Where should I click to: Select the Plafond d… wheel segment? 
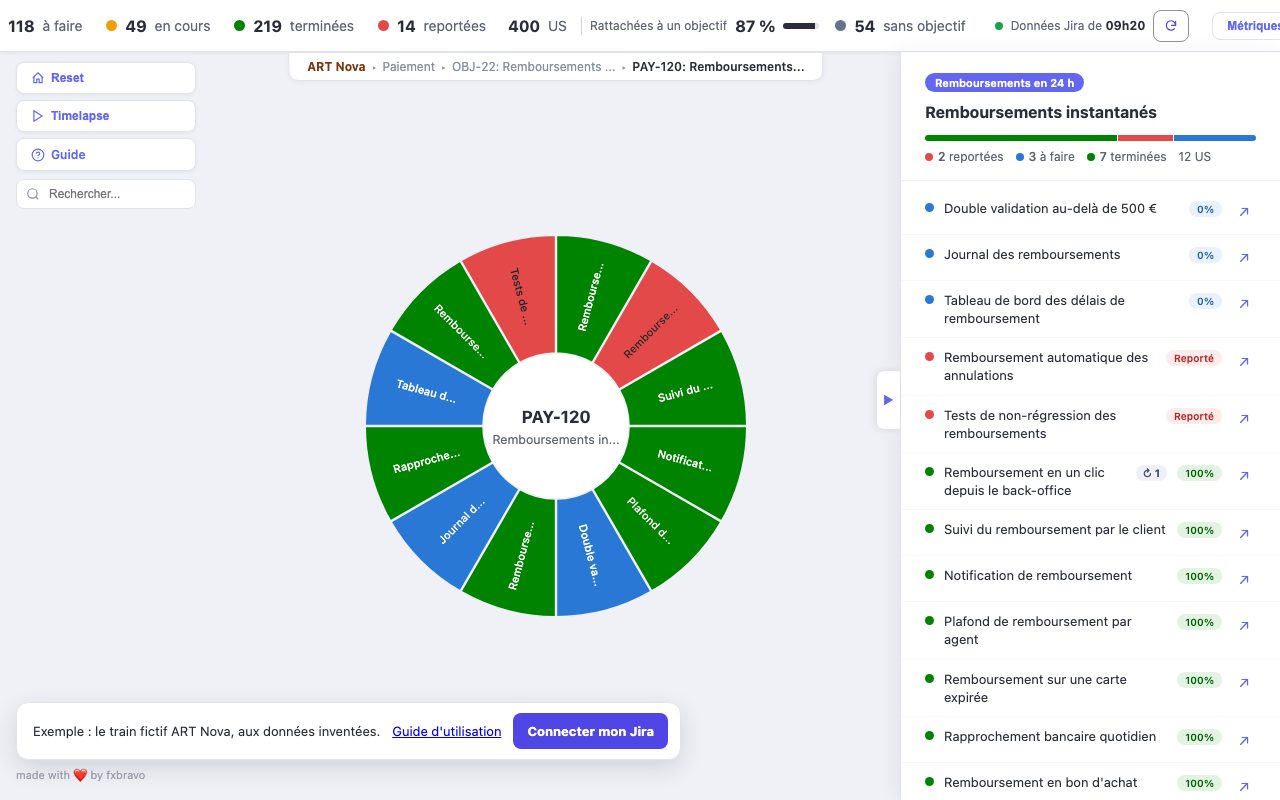click(652, 523)
